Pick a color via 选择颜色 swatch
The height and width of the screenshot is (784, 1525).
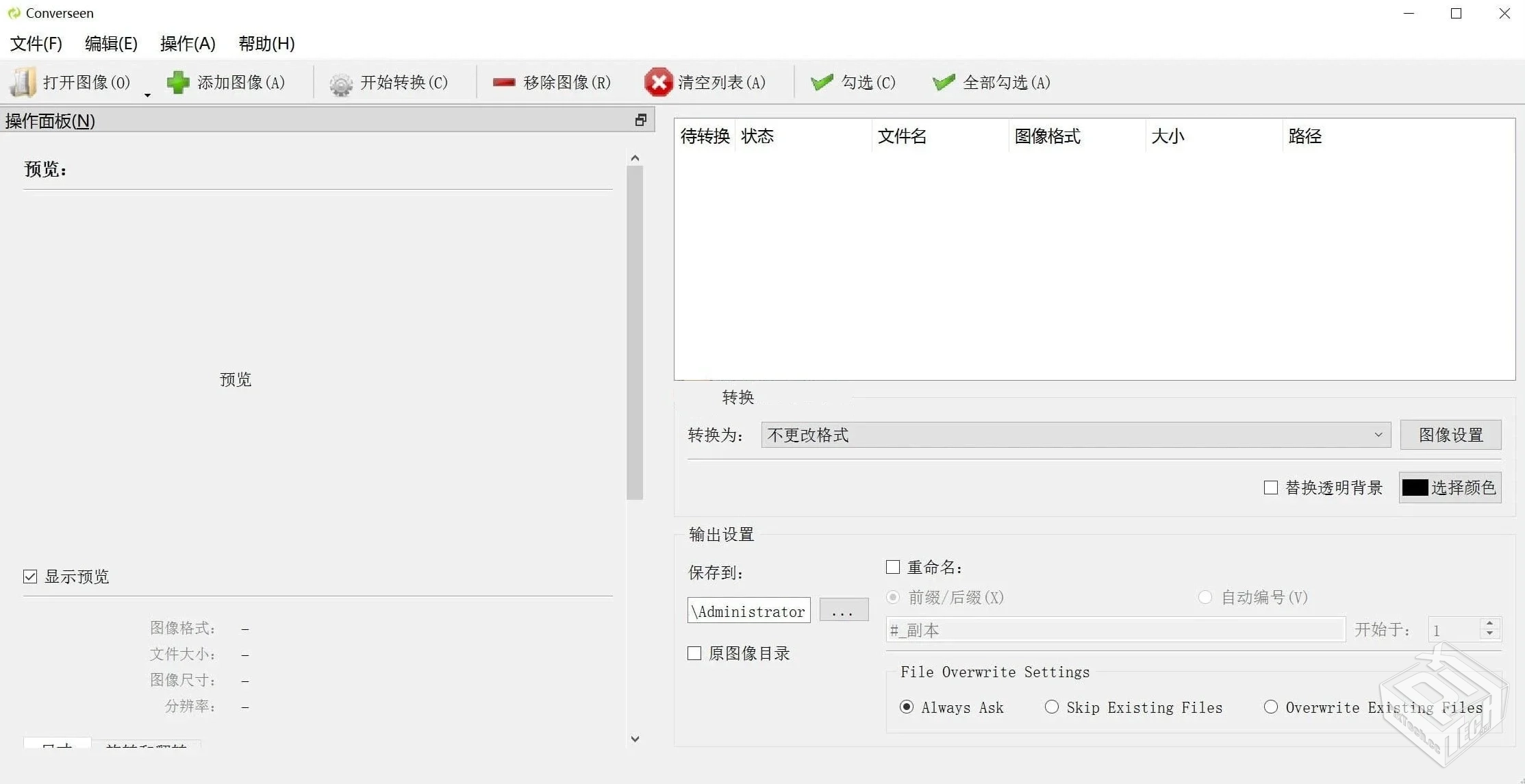(x=1449, y=488)
